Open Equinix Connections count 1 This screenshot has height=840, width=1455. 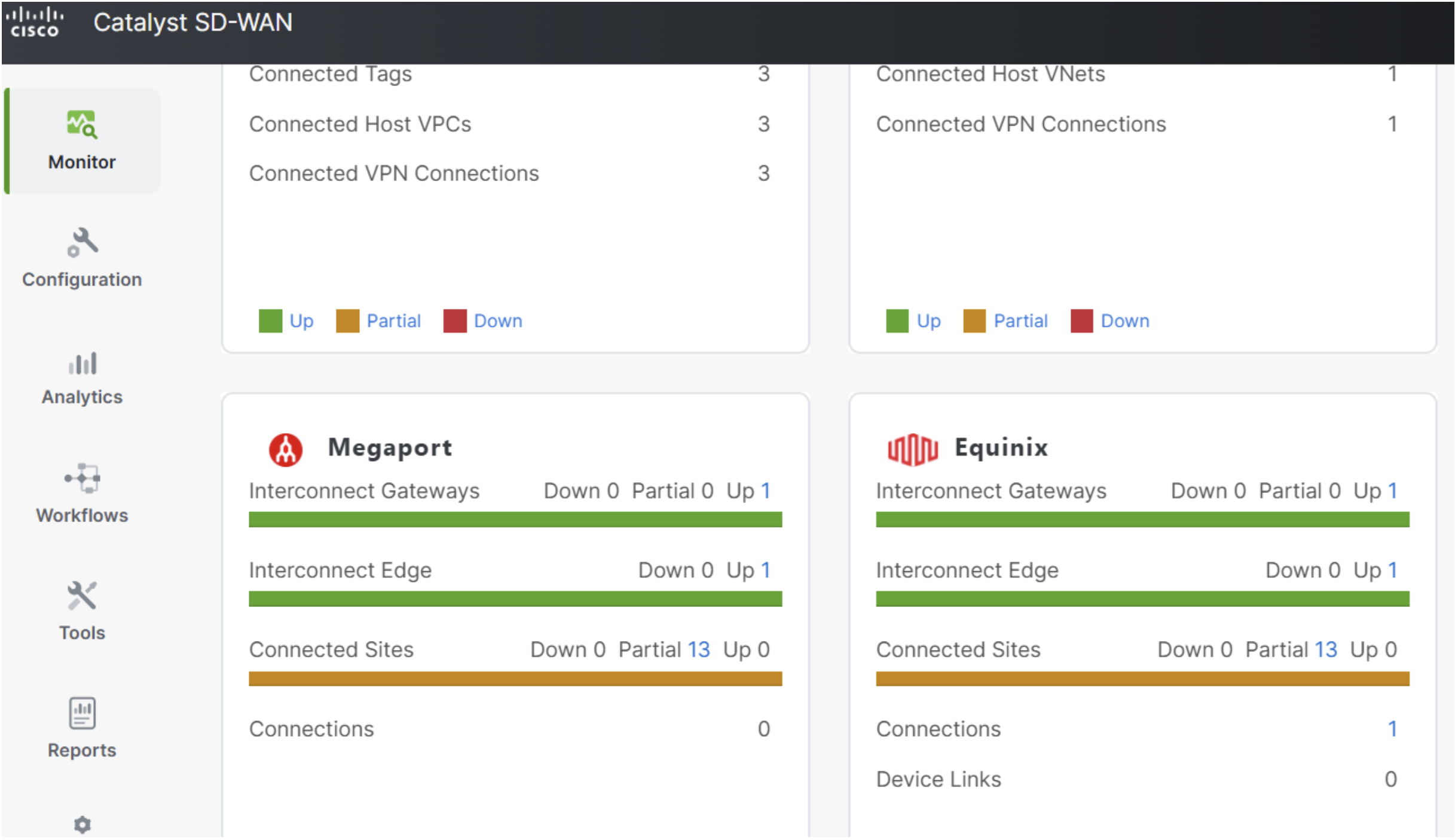click(x=1392, y=729)
